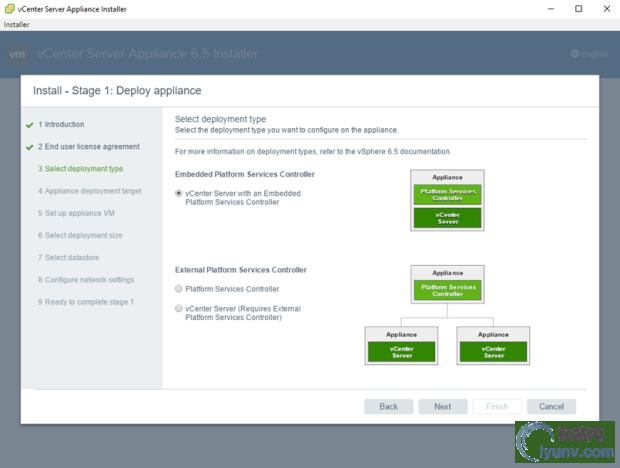This screenshot has width=620, height=468.
Task: Click embedded Appliance diagram's vCenter Server box
Action: click(447, 218)
